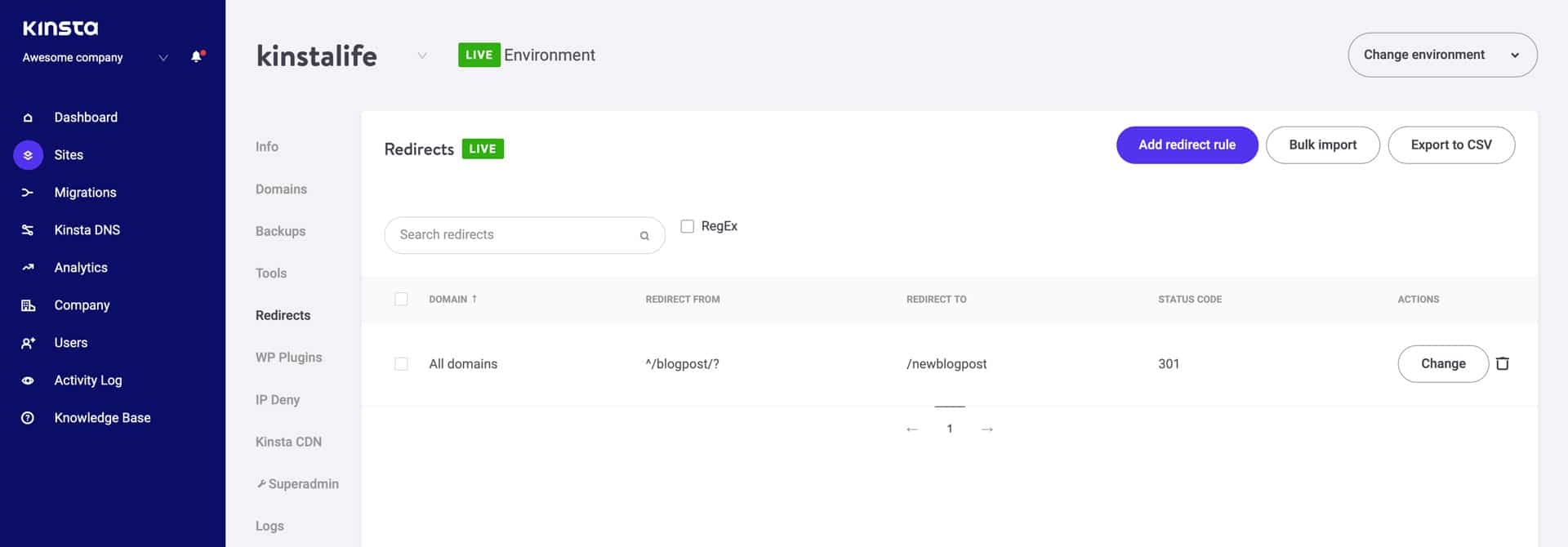1568x547 pixels.
Task: Switch to the Backups tab
Action: (280, 232)
